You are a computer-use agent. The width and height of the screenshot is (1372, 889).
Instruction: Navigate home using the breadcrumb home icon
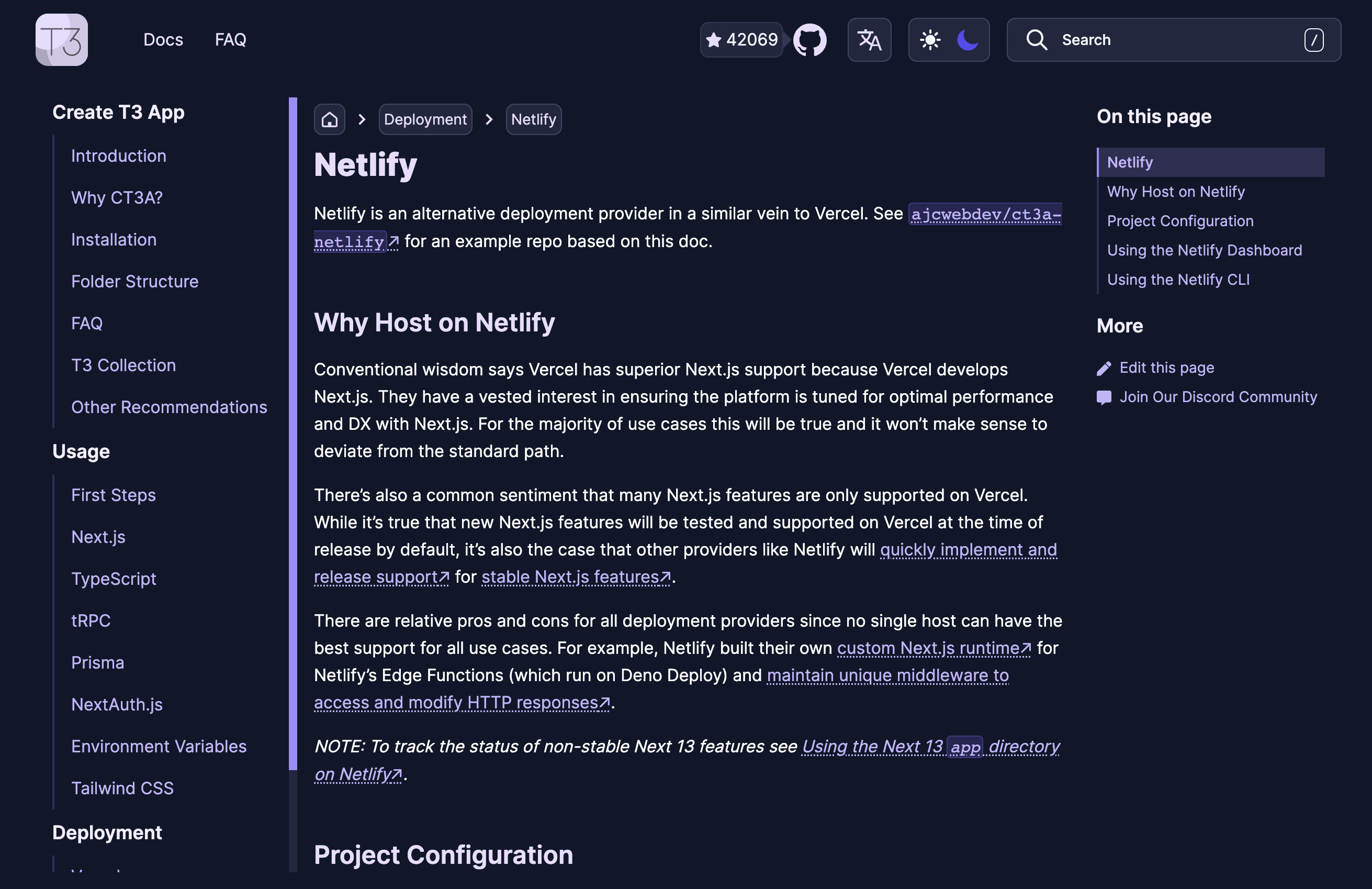(329, 119)
